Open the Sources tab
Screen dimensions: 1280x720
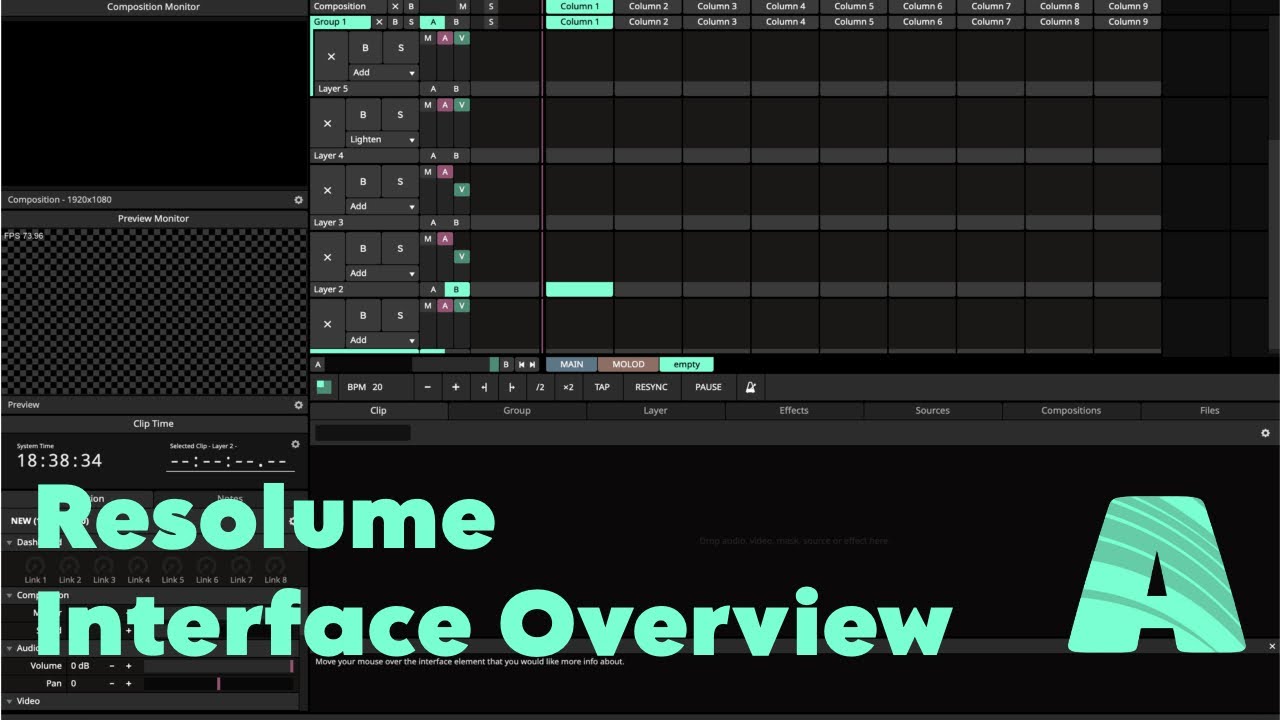click(x=932, y=411)
